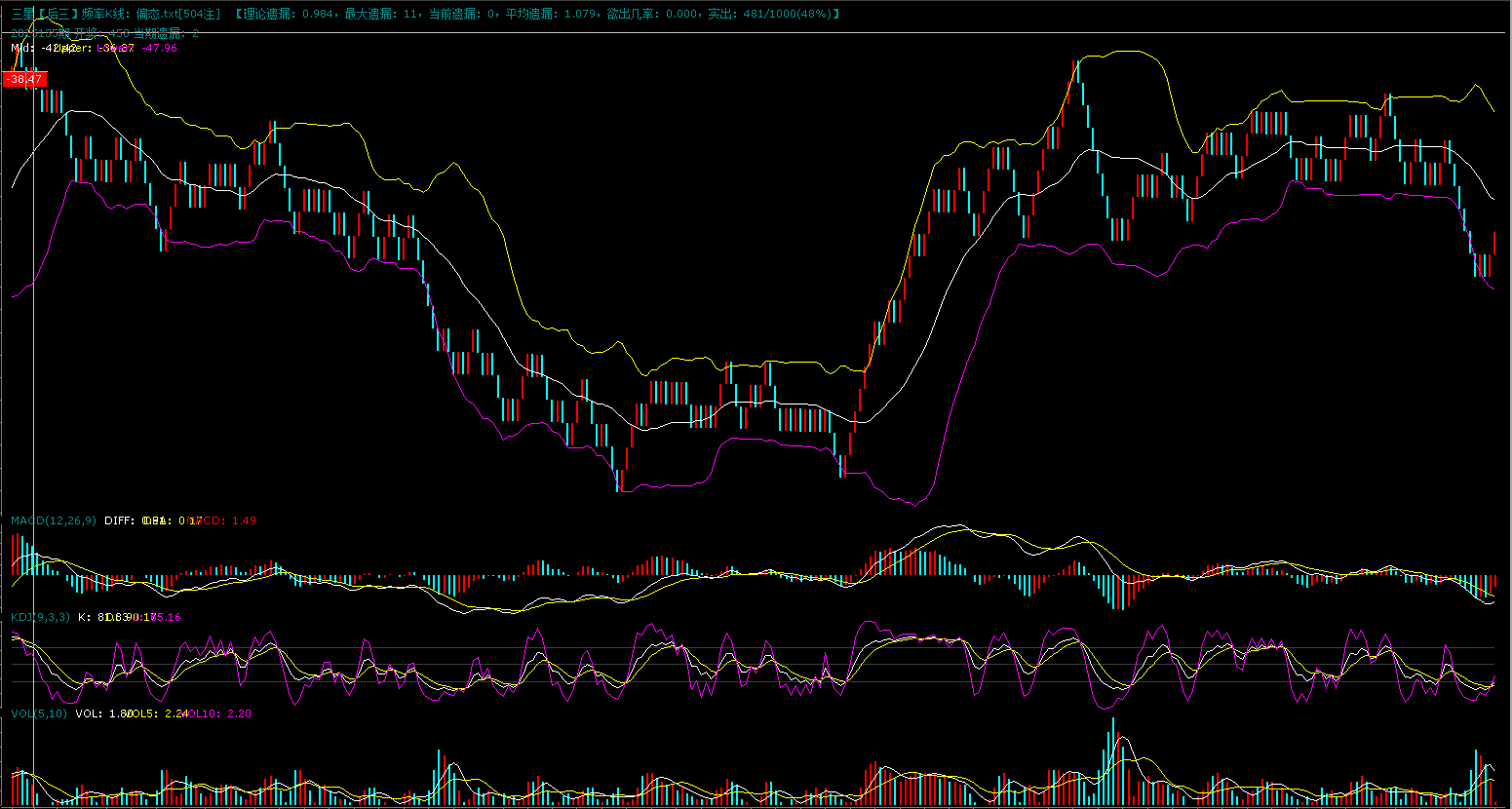
Task: Click the lowest trough of the magenta lower band
Action: click(x=913, y=504)
